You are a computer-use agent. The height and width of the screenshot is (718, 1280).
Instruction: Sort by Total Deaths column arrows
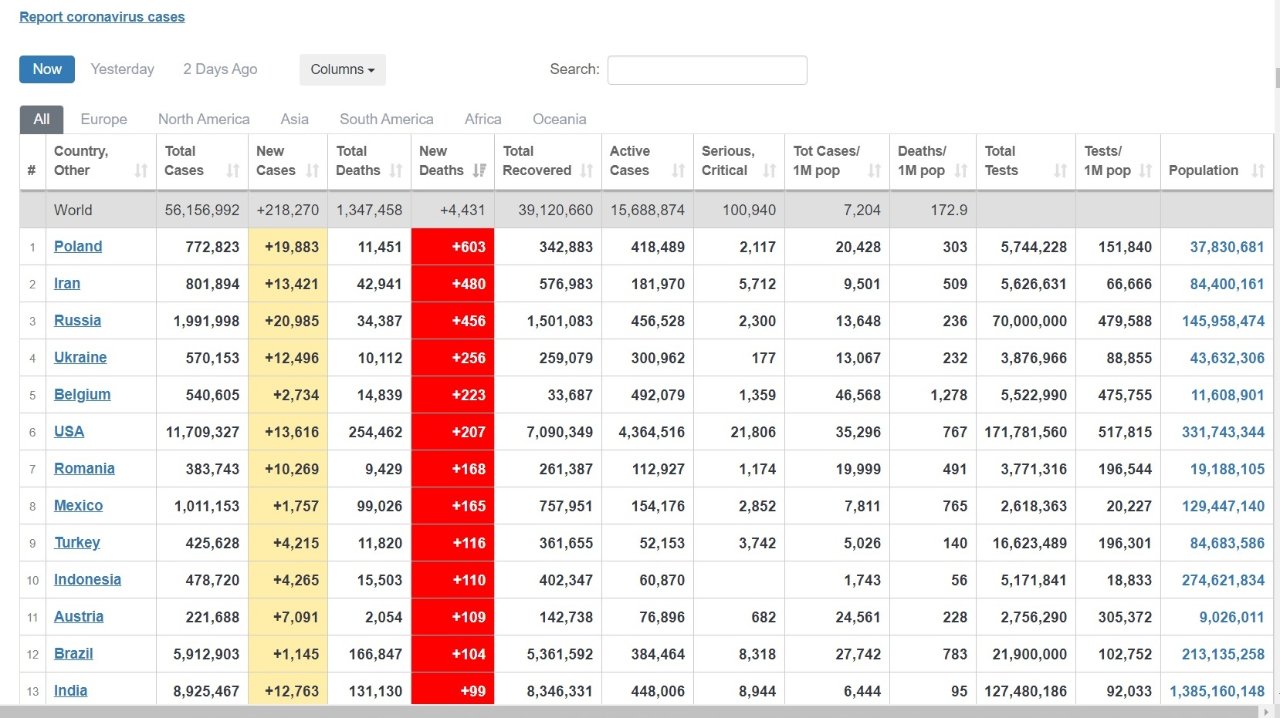396,171
